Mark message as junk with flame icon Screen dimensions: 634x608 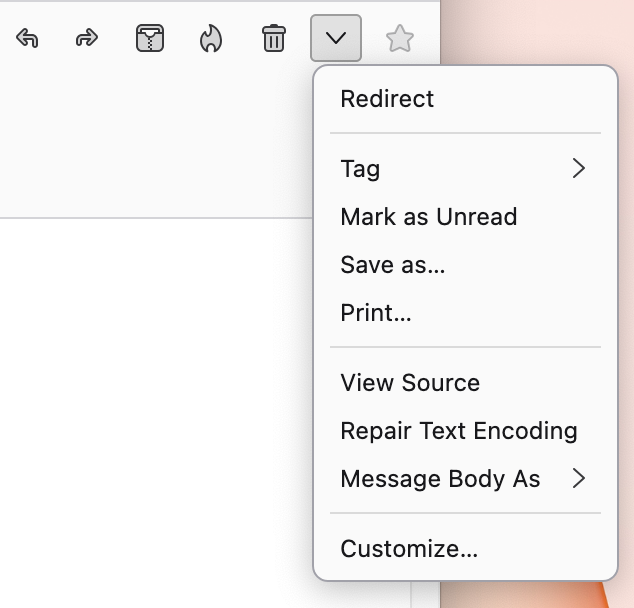[x=211, y=38]
